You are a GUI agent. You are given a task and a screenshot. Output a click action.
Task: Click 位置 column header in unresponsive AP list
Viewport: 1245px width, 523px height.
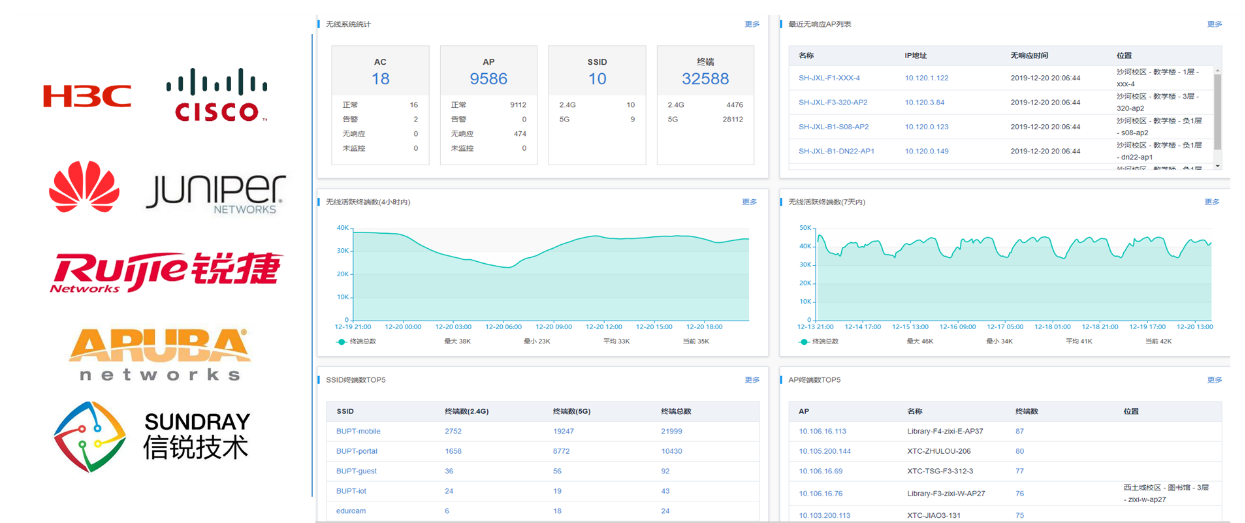pyautogui.click(x=1124, y=55)
